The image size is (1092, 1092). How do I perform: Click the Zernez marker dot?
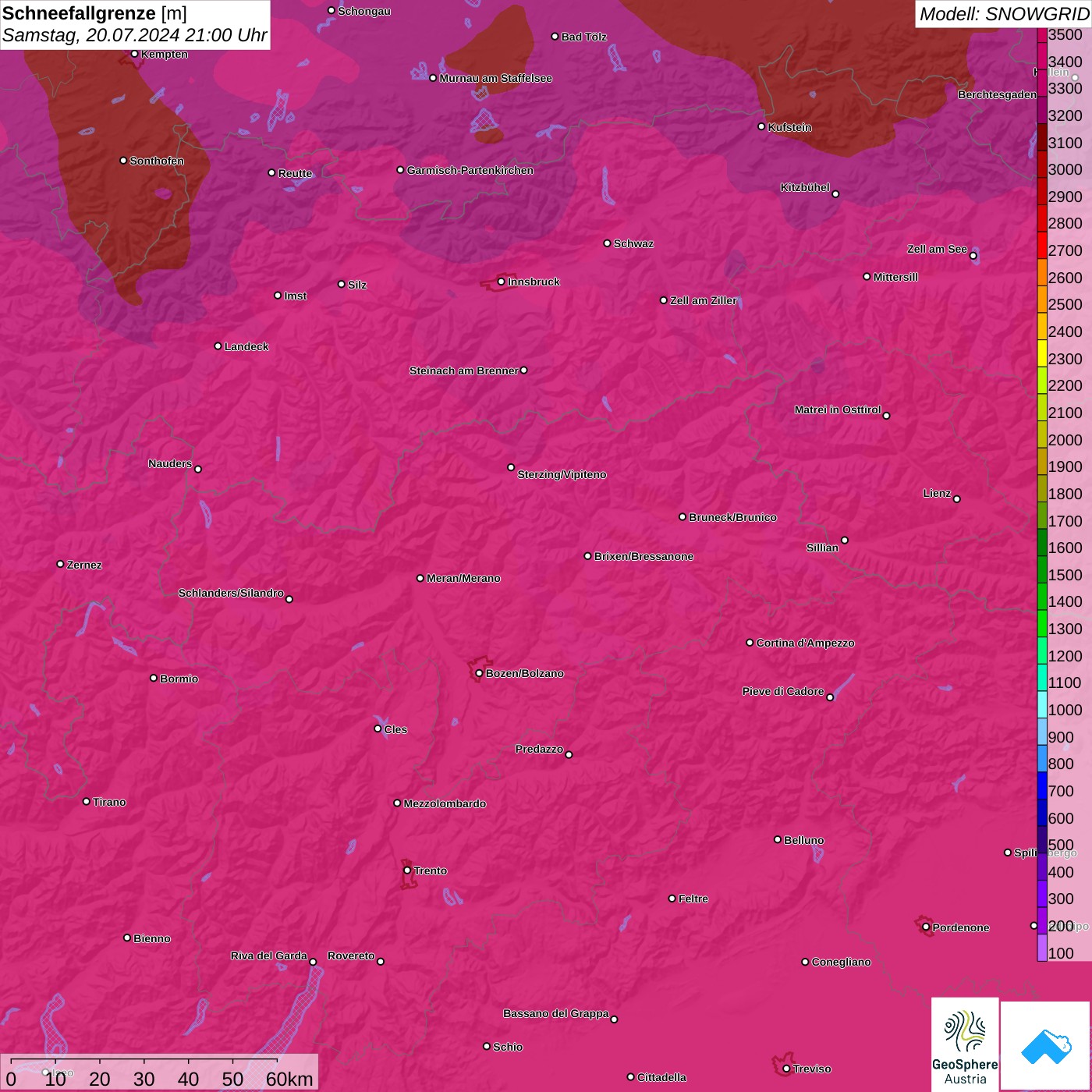point(60,564)
